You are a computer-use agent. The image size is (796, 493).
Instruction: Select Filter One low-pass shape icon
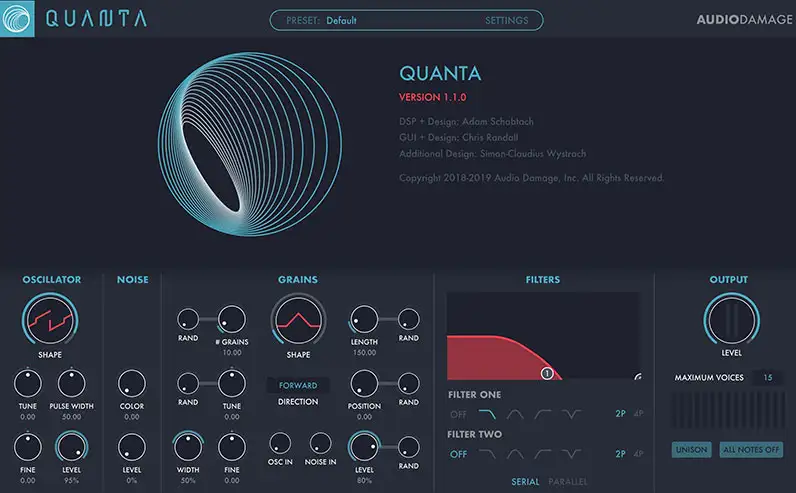click(487, 414)
